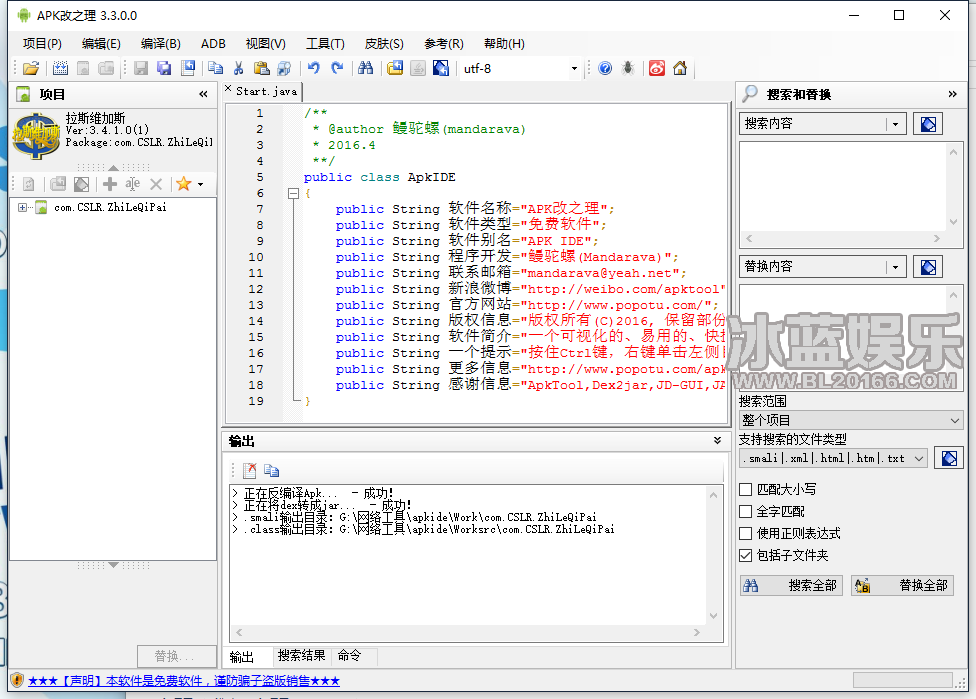Screen dimensions: 976x699
Task: Toggle 全字匹配 checkbox
Action: tap(746, 512)
